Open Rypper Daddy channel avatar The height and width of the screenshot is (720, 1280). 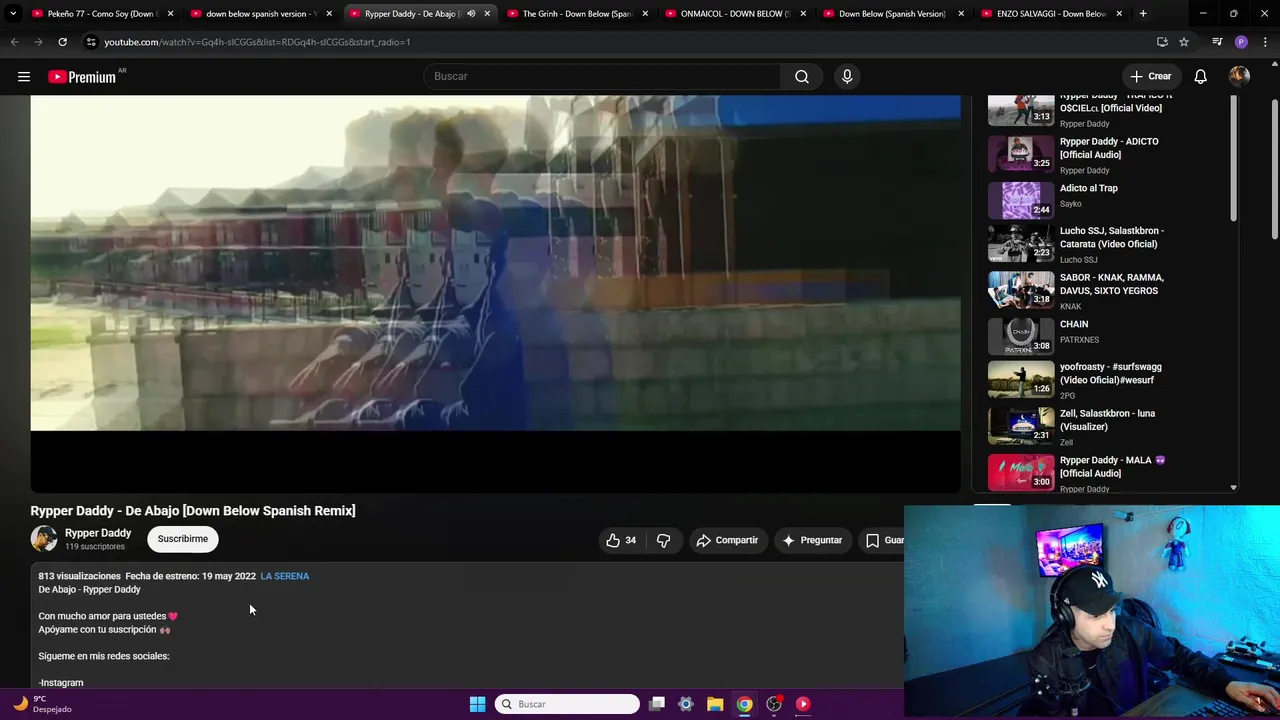tap(44, 539)
